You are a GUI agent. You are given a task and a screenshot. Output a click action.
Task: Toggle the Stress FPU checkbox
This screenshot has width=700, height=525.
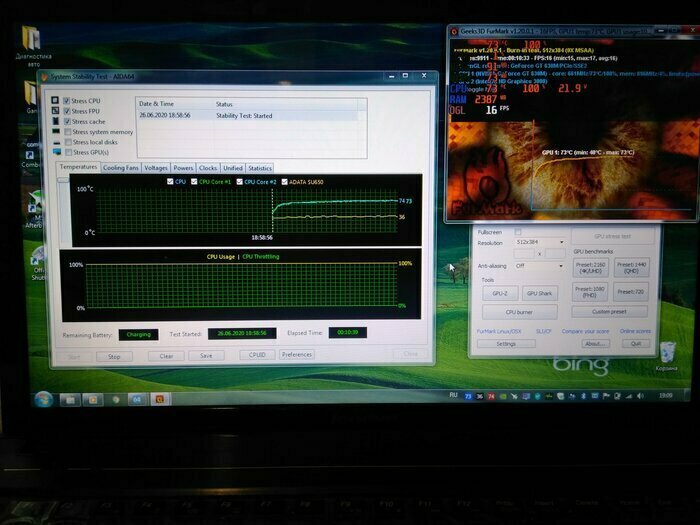pyautogui.click(x=67, y=111)
